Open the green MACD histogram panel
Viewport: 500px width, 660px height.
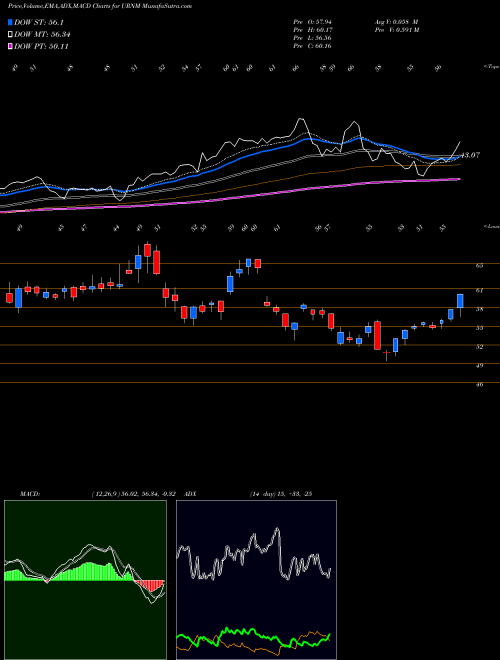coord(85,580)
